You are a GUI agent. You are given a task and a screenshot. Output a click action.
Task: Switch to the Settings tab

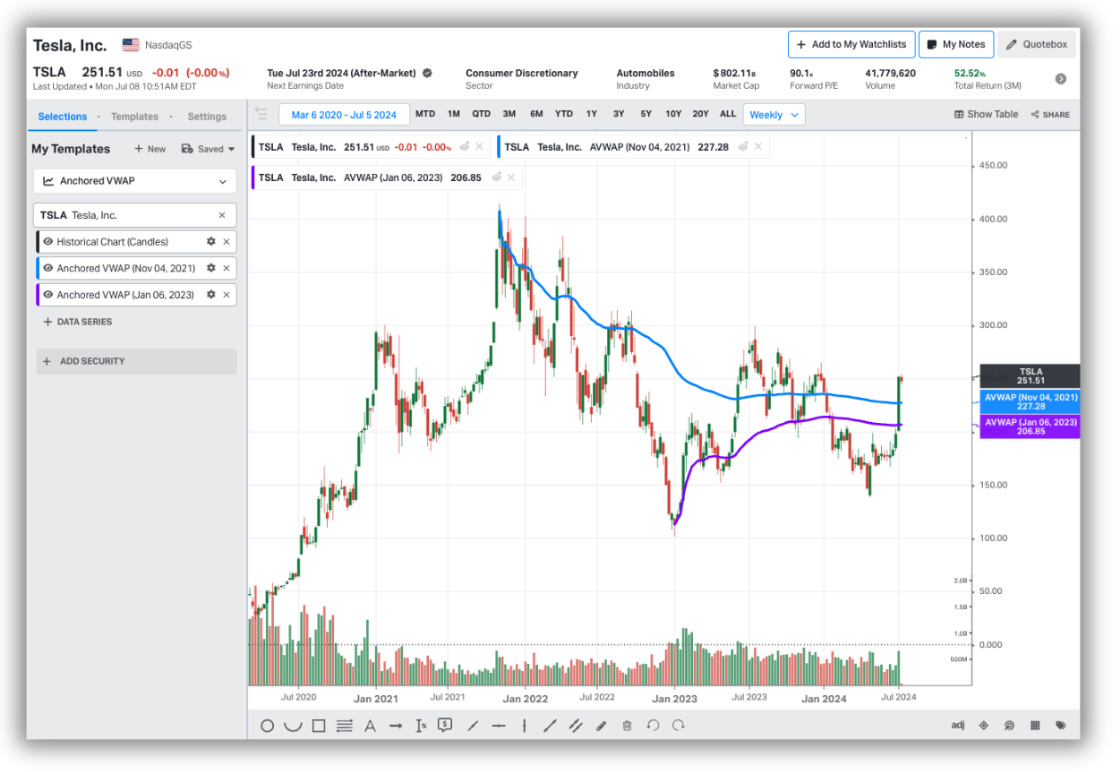pos(207,116)
